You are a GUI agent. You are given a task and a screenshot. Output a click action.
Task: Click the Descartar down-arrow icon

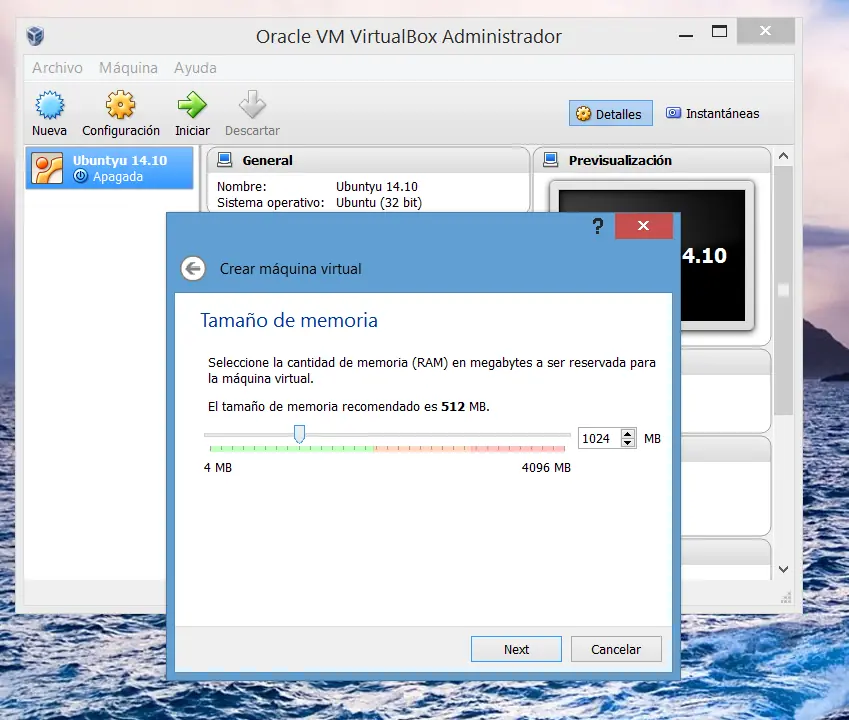[252, 104]
